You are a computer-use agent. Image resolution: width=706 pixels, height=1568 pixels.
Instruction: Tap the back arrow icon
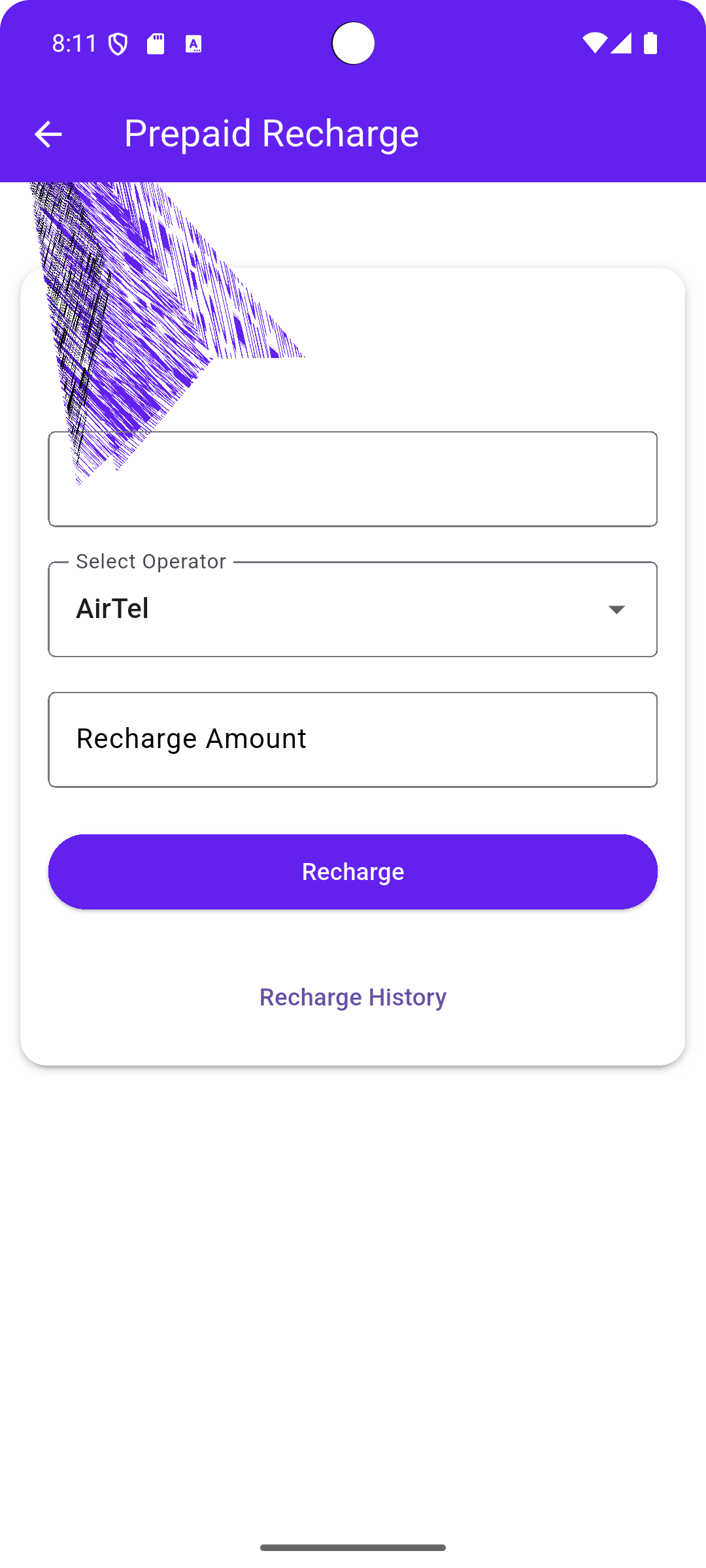48,135
